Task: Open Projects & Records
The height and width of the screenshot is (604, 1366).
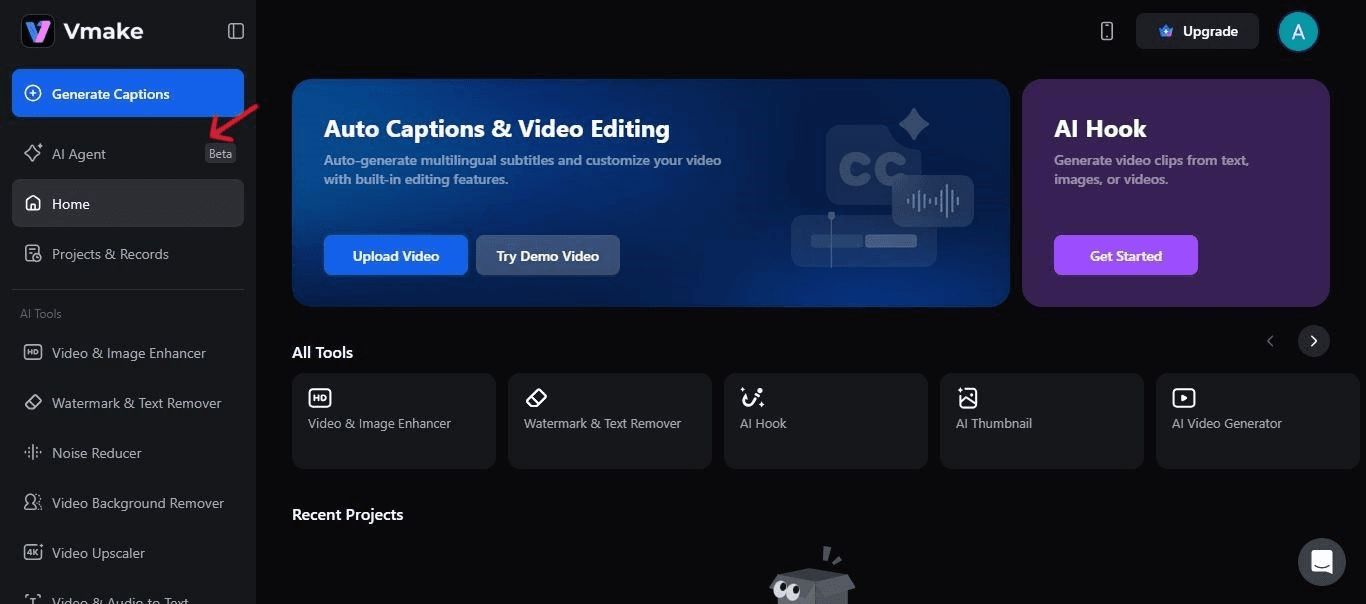Action: pyautogui.click(x=110, y=253)
